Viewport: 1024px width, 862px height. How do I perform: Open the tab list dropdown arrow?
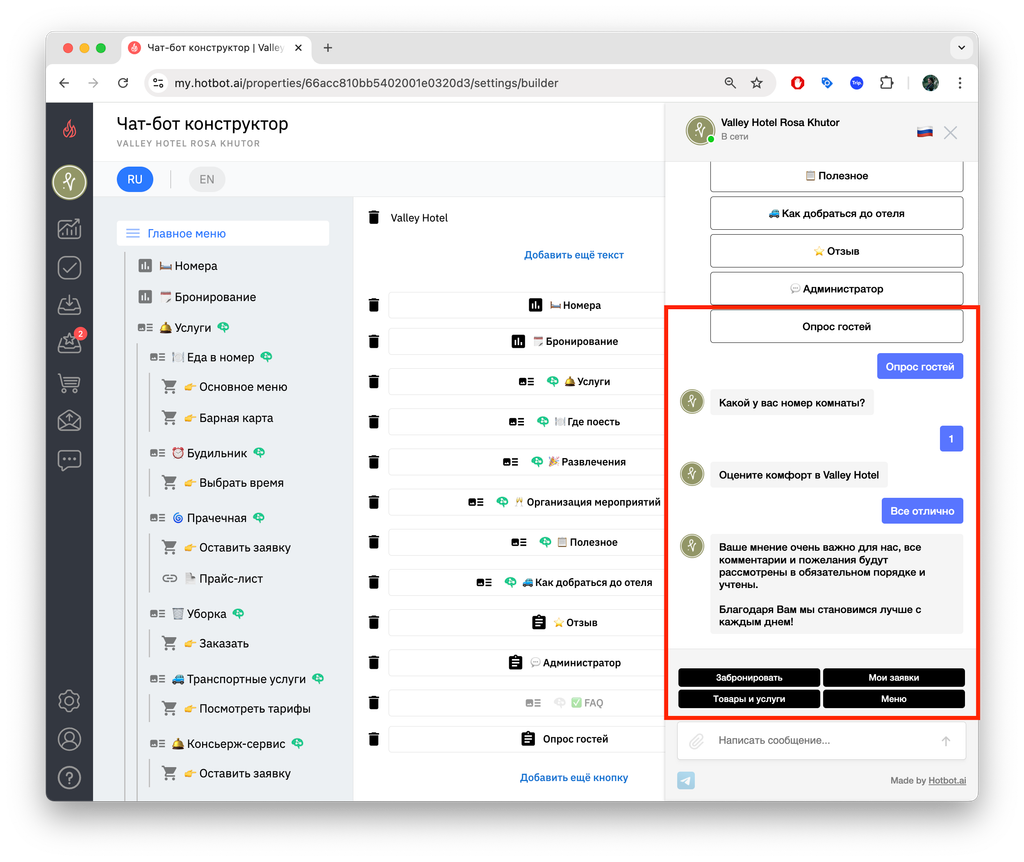pos(961,48)
